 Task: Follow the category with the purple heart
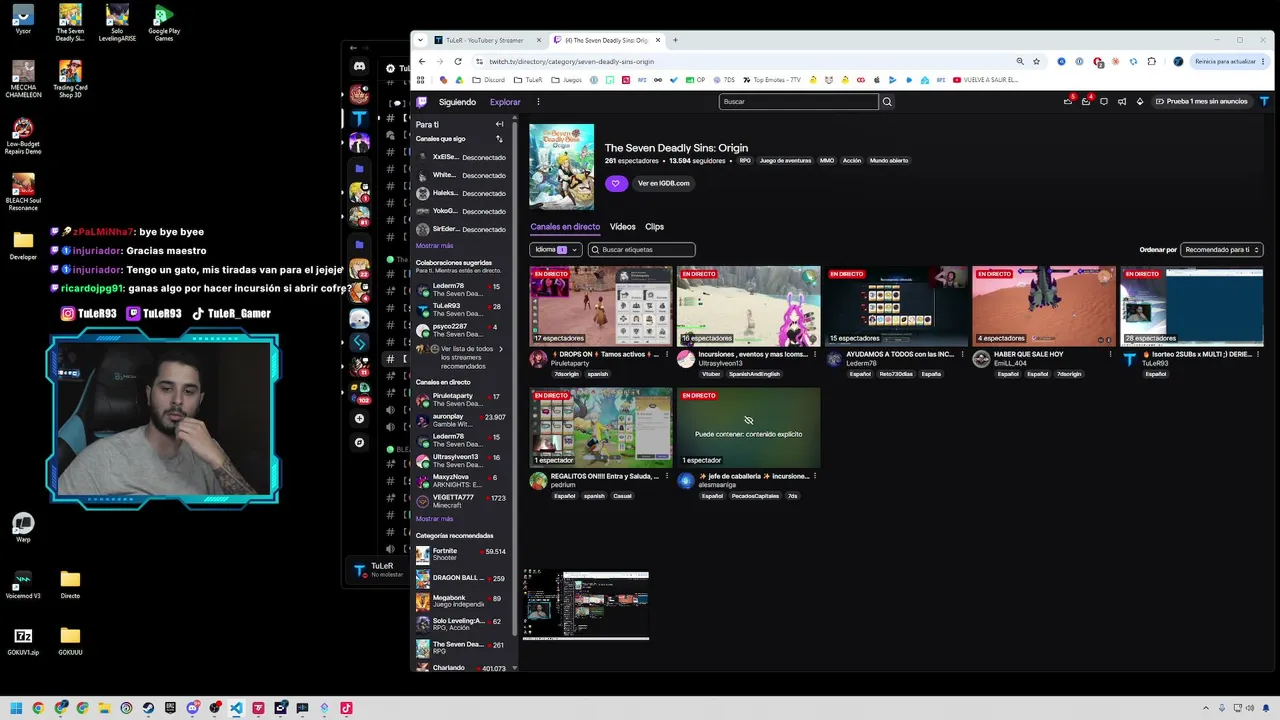(616, 183)
